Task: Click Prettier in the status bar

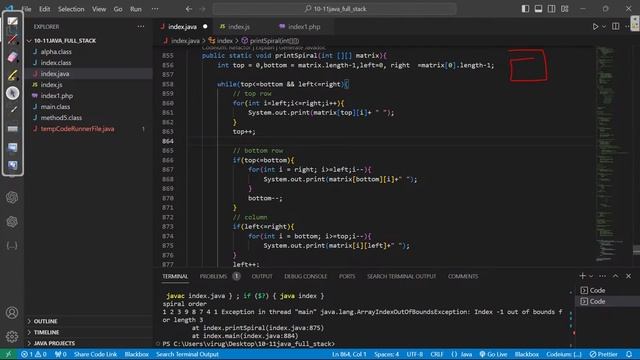Action: click(604, 354)
